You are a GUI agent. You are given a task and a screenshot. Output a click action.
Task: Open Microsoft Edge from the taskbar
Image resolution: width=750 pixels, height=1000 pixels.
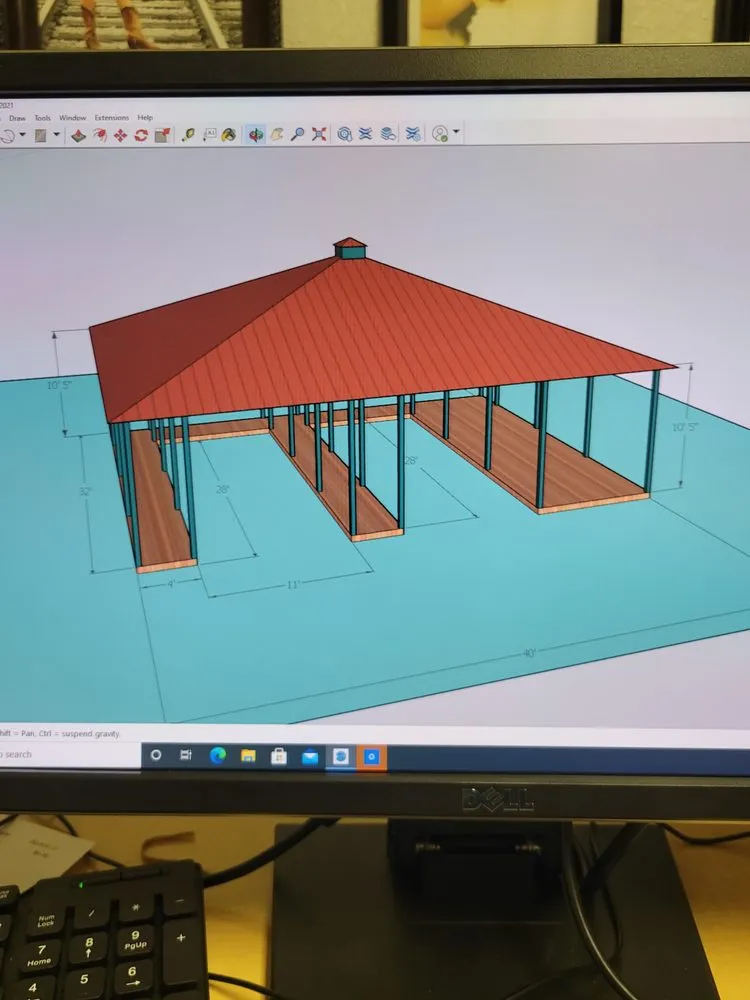click(x=217, y=757)
